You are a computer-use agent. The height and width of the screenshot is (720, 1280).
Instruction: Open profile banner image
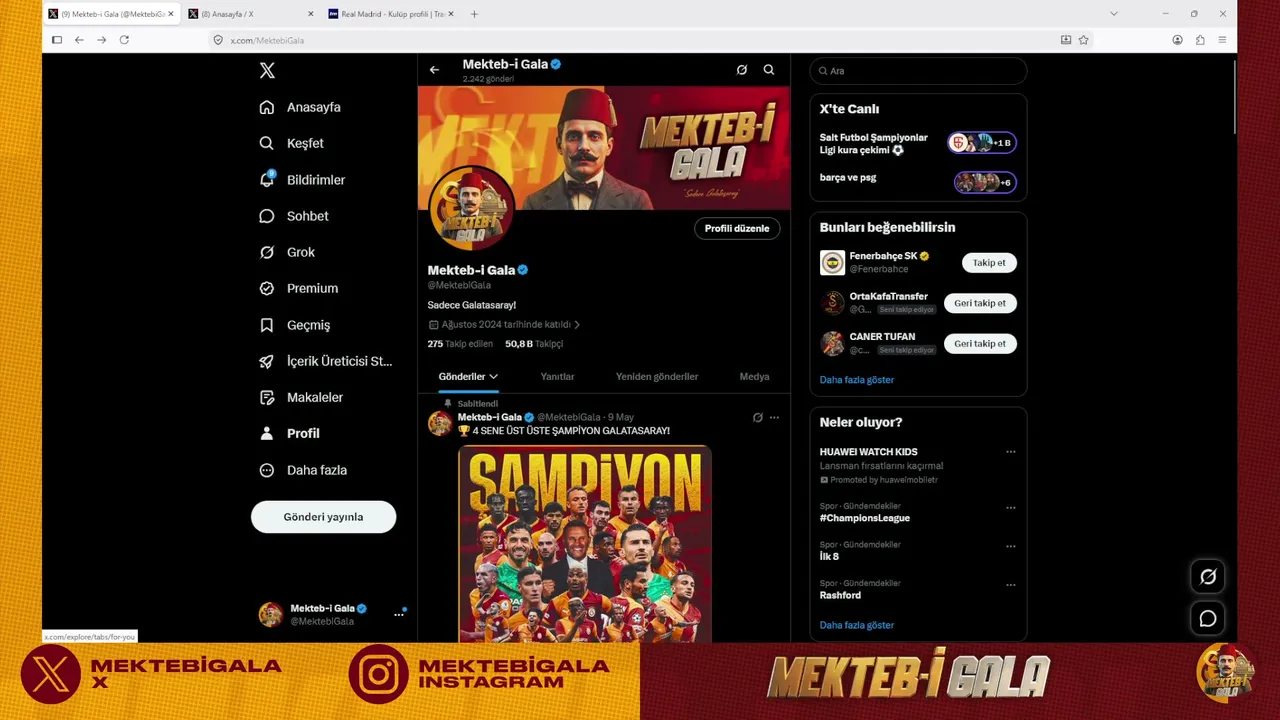pos(604,148)
